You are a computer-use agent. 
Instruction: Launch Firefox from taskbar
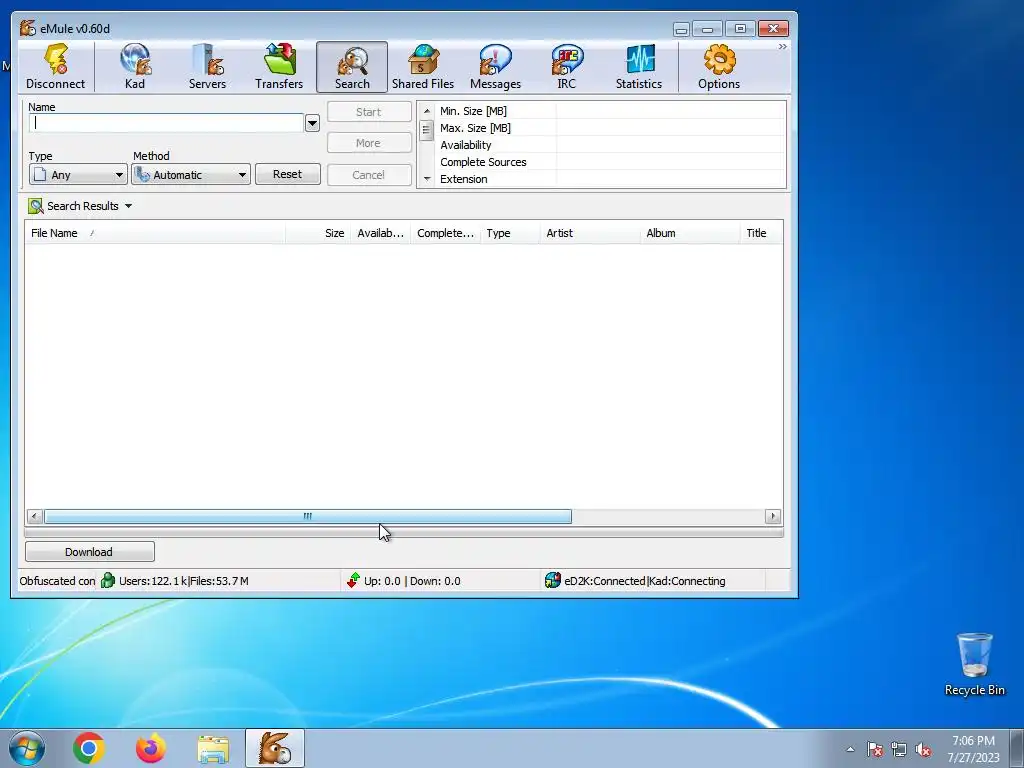pyautogui.click(x=151, y=748)
